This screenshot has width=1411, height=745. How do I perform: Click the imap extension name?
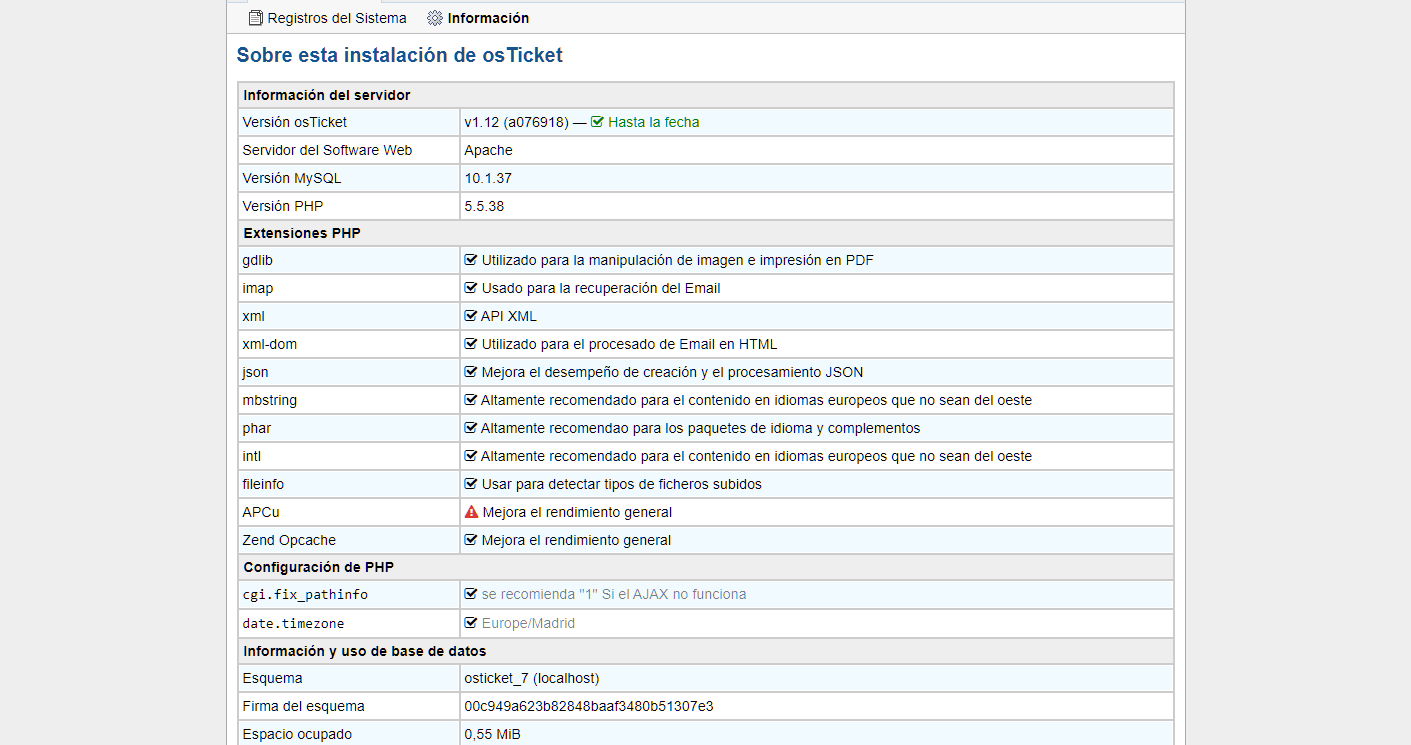pyautogui.click(x=257, y=288)
